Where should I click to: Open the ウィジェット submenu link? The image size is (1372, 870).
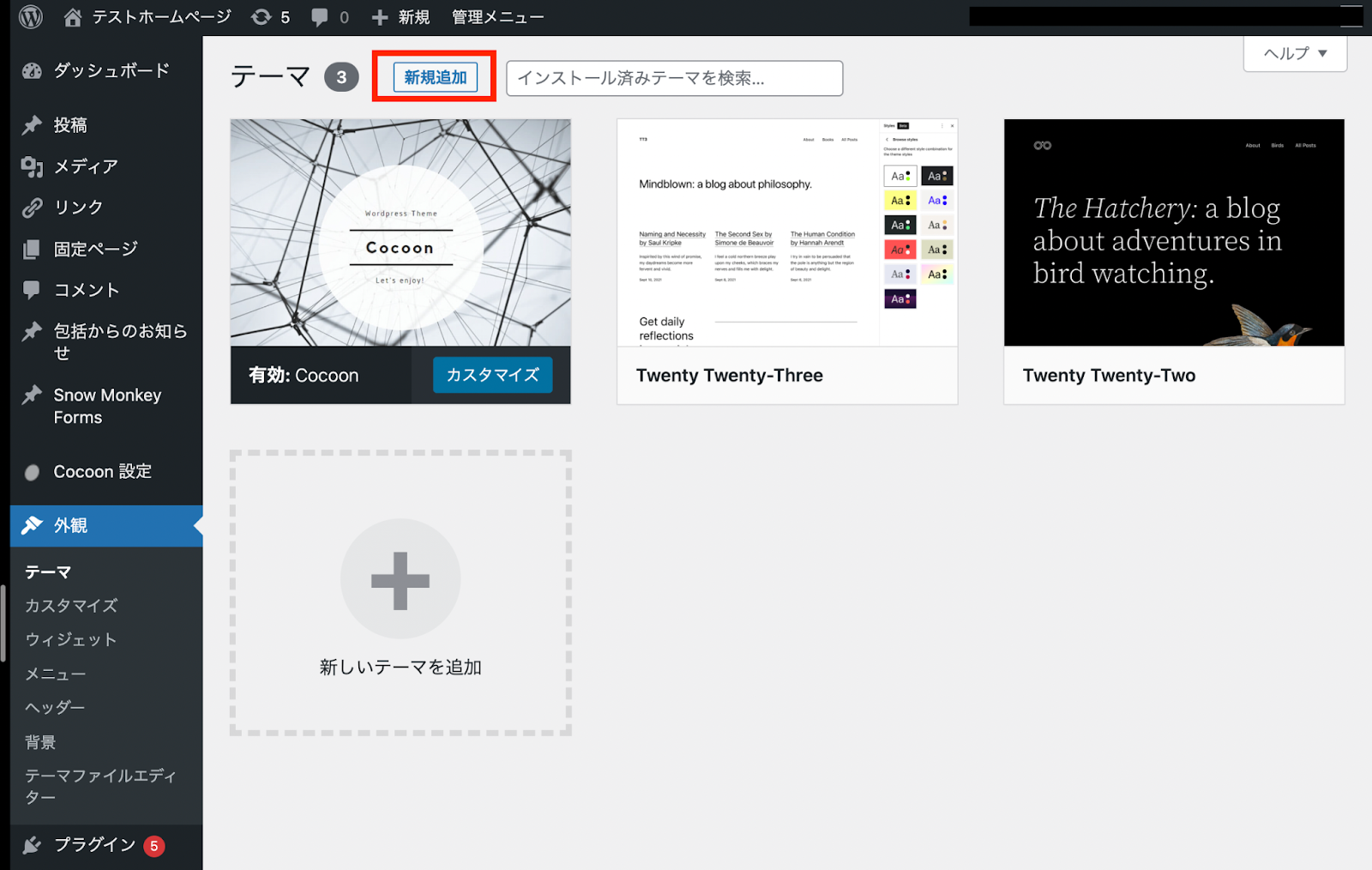click(70, 640)
